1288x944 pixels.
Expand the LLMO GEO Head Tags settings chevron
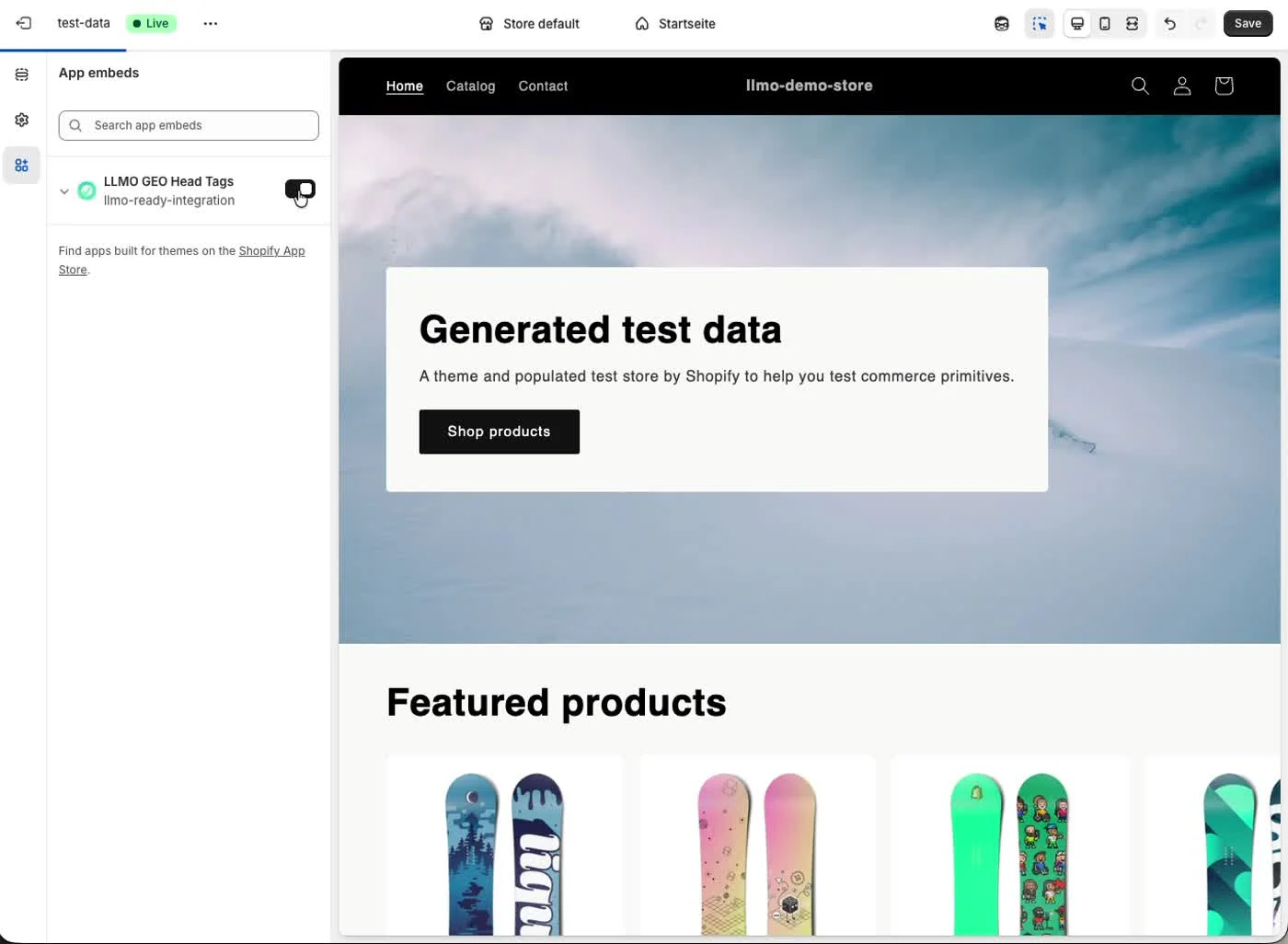[x=64, y=191]
